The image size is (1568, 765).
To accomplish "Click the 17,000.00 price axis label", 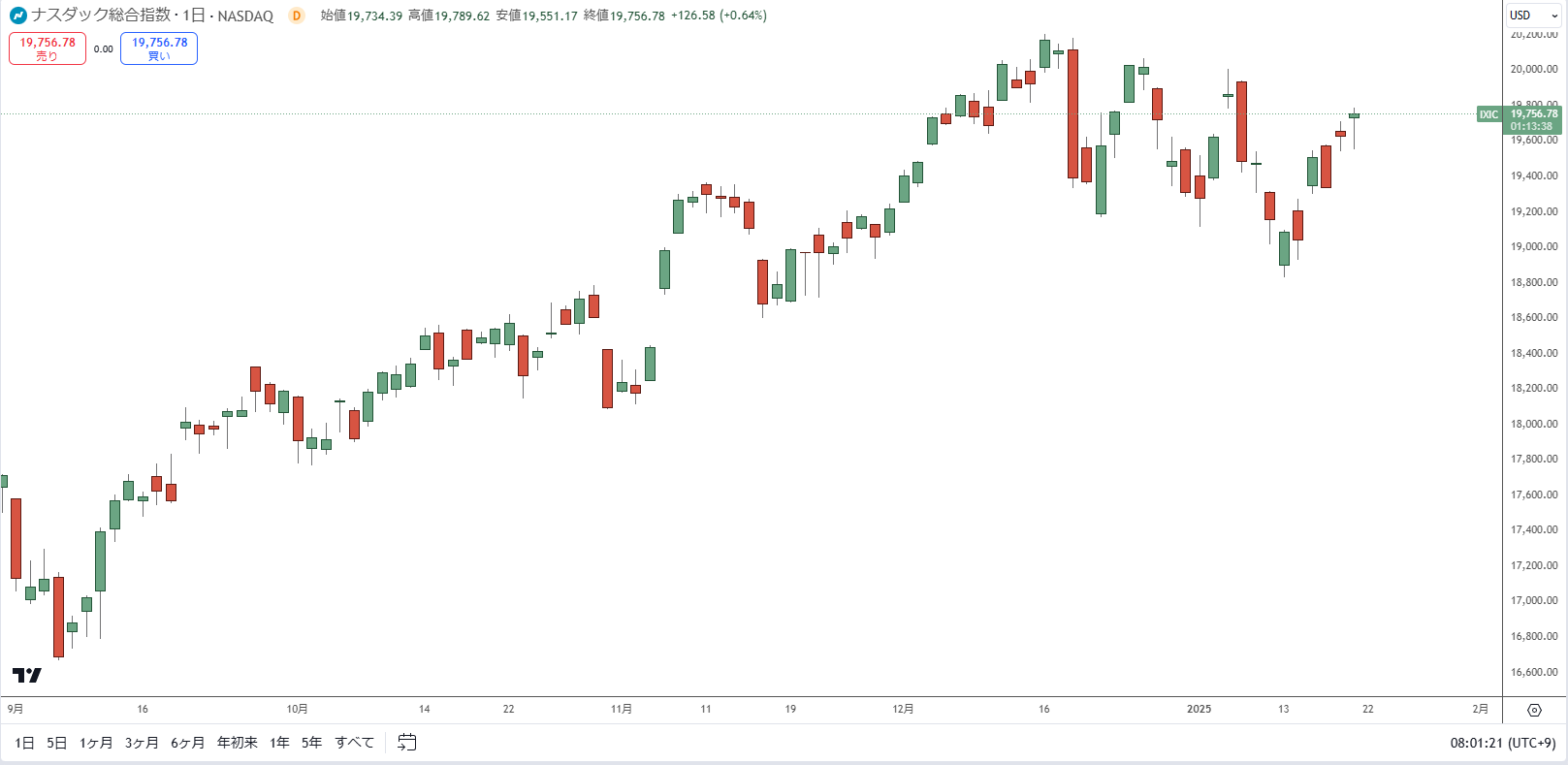I will (x=1534, y=600).
